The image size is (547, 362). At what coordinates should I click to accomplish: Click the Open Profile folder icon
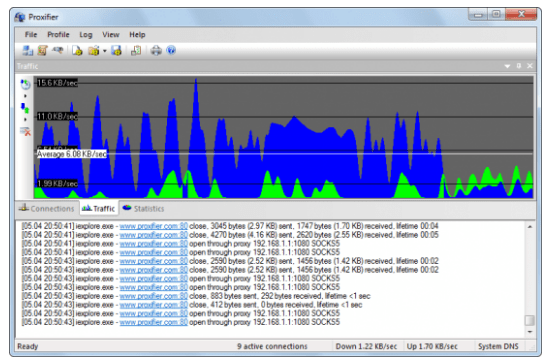[x=93, y=51]
